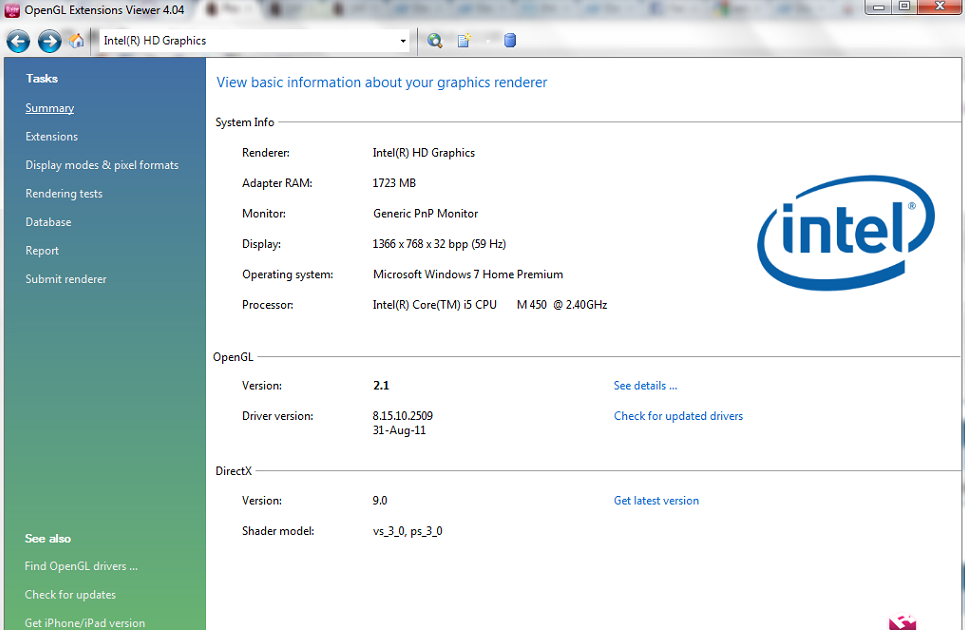Open the small arrow next to document icon
The image size is (965, 630).
click(489, 41)
